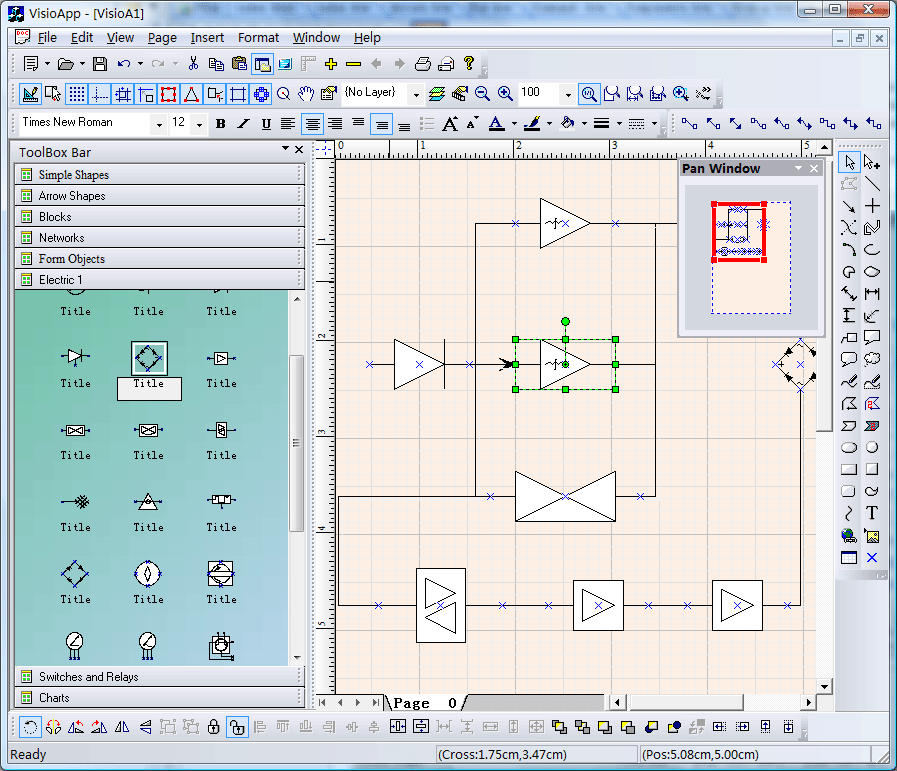Select the diode symbol in Electric 1
This screenshot has width=897, height=771.
pos(76,357)
